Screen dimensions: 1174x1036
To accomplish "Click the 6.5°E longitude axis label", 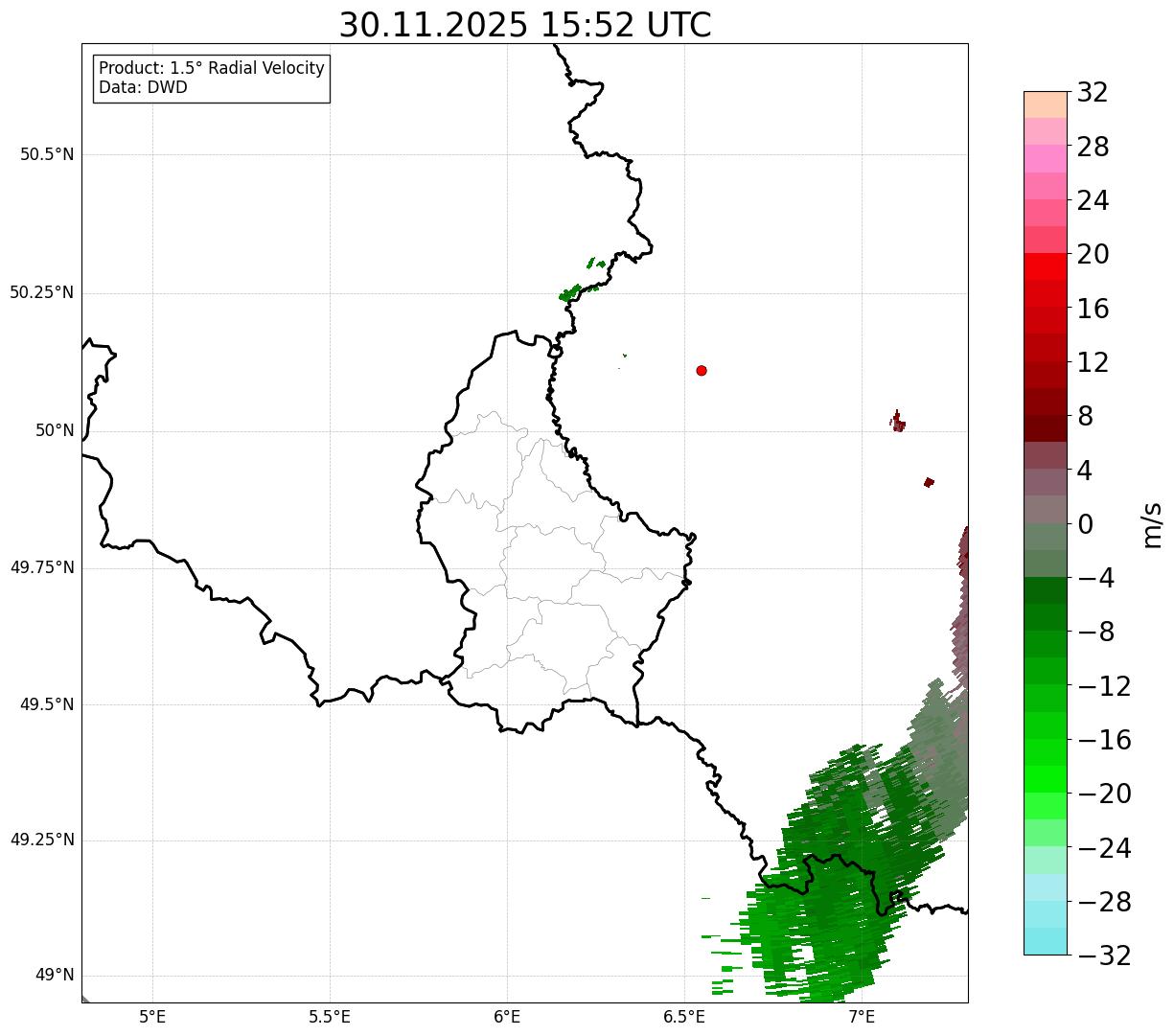I will pyautogui.click(x=684, y=1016).
